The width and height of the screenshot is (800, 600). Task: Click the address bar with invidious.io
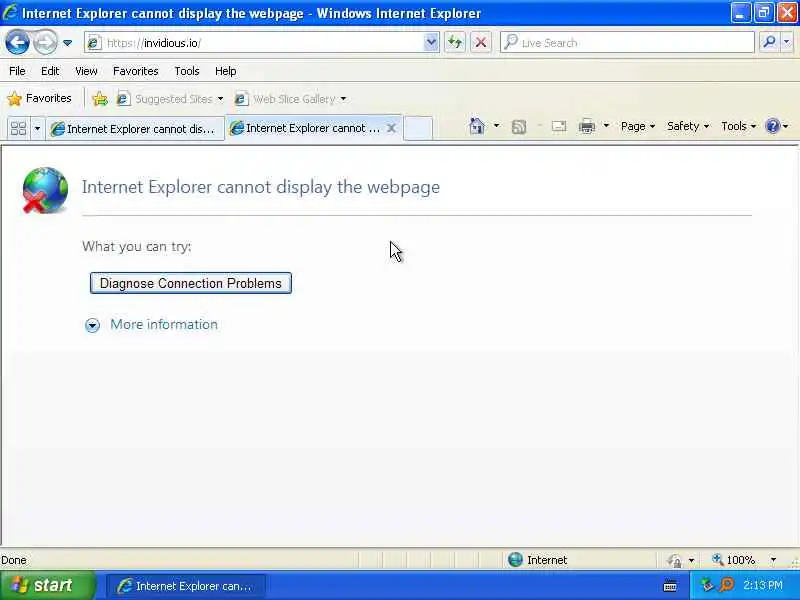pyautogui.click(x=255, y=43)
